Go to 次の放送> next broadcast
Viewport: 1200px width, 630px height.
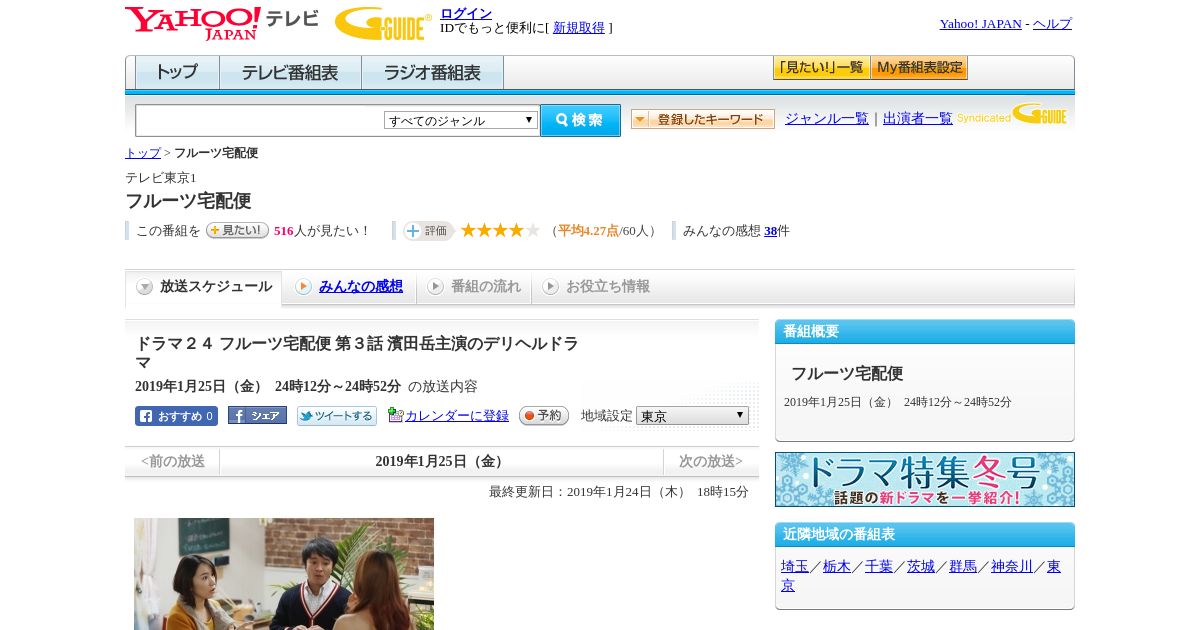pyautogui.click(x=711, y=462)
